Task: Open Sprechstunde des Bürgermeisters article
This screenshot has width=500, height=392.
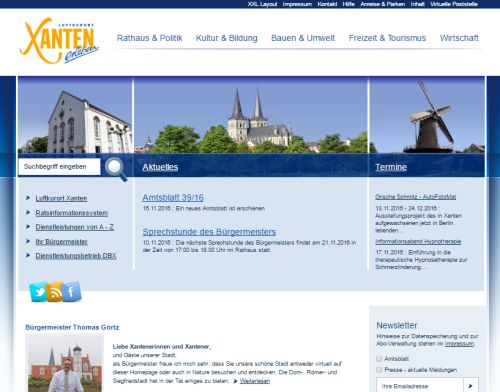Action: [209, 232]
